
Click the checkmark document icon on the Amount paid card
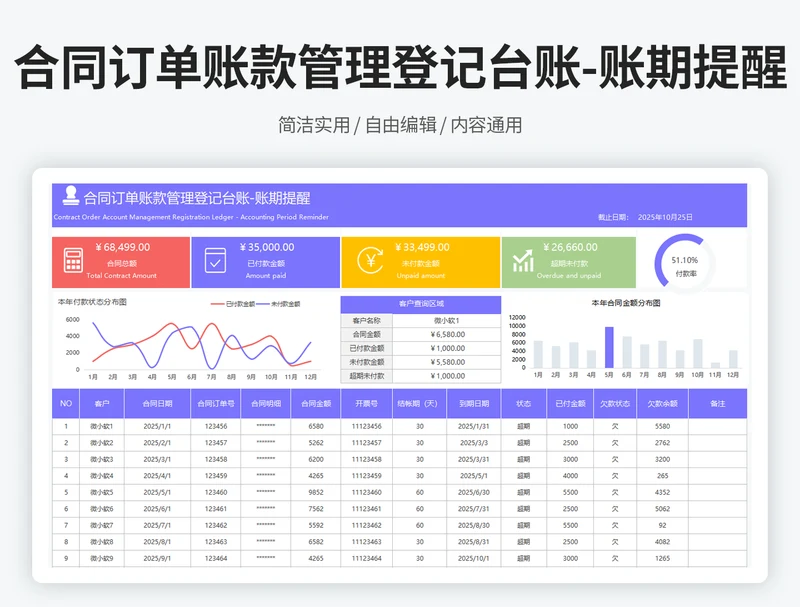tap(215, 260)
